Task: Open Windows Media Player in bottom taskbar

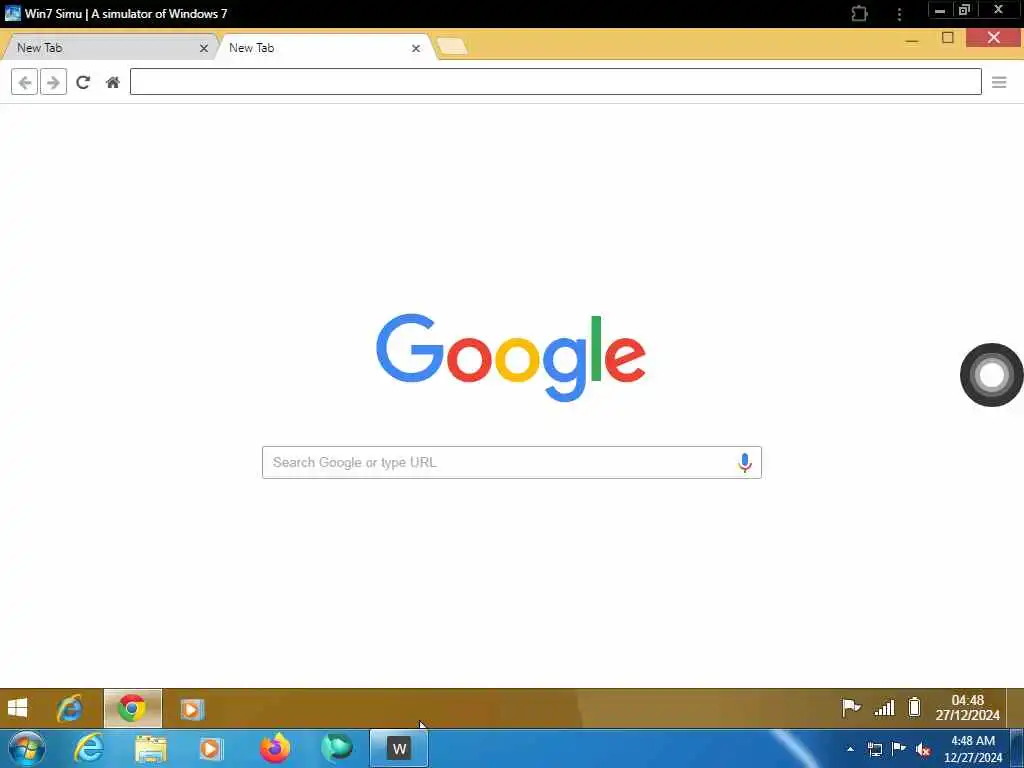Action: coord(210,749)
